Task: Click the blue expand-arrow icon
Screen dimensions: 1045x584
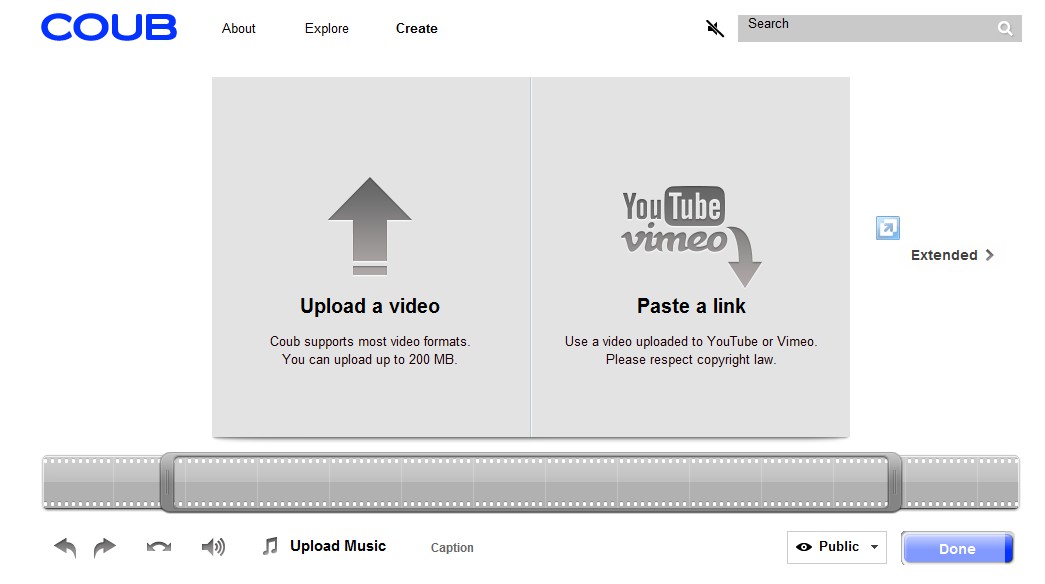Action: [x=888, y=228]
